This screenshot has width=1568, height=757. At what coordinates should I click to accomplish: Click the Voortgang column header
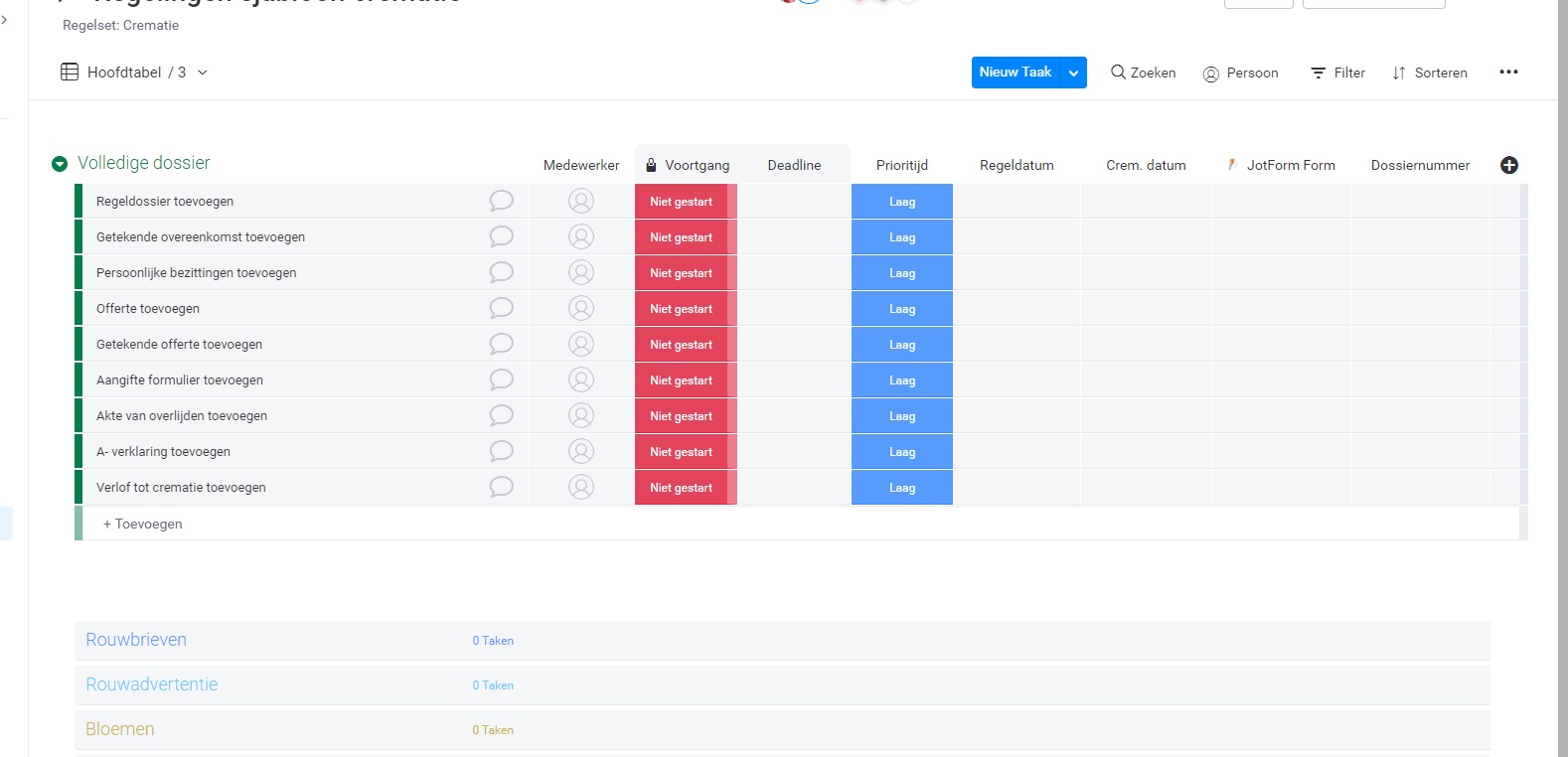tap(697, 165)
